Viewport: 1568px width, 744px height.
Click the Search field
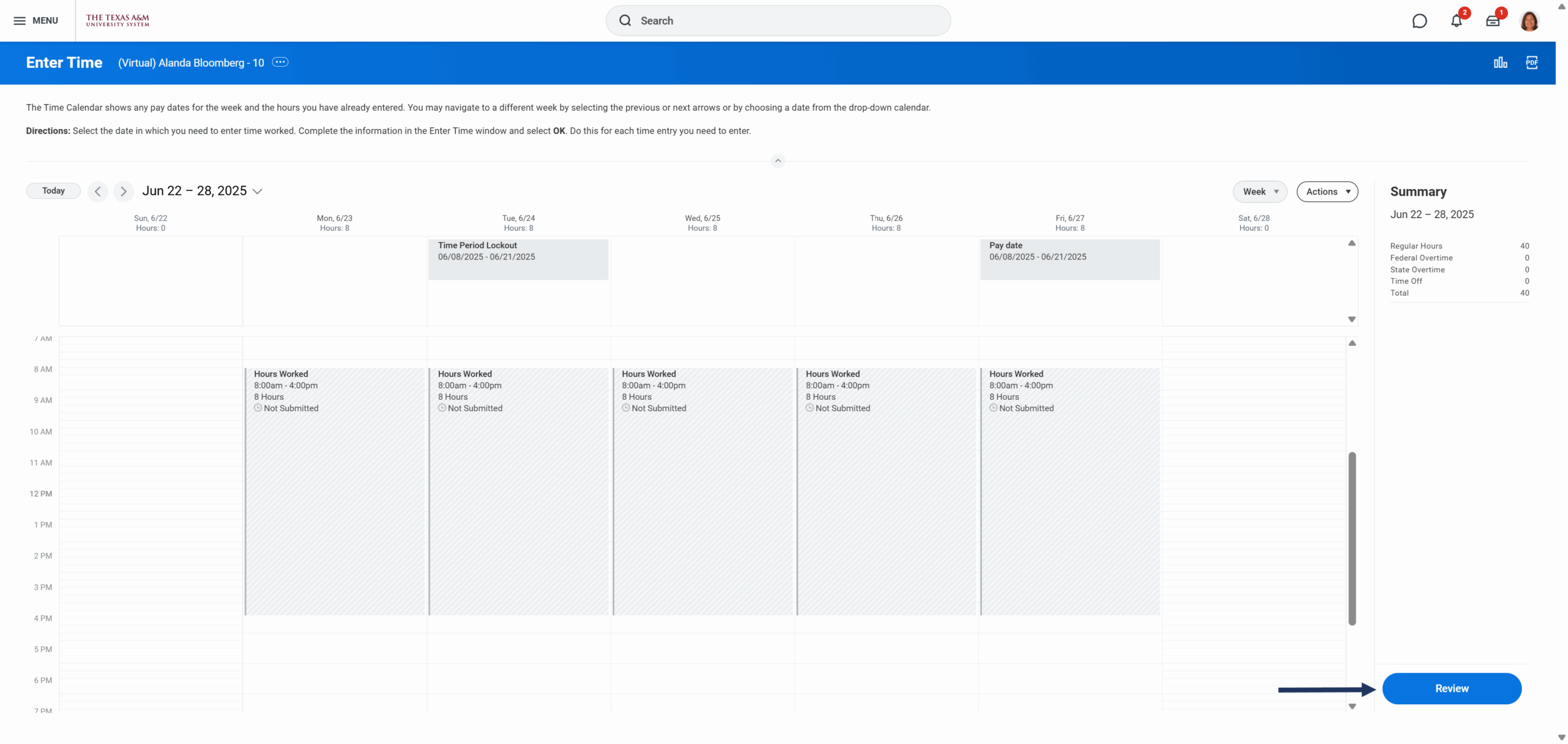[778, 21]
